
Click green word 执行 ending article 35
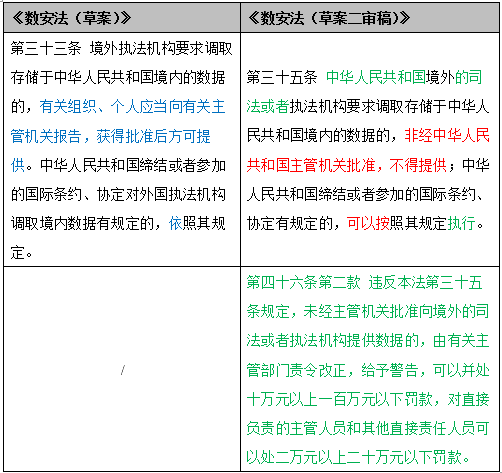click(x=461, y=223)
